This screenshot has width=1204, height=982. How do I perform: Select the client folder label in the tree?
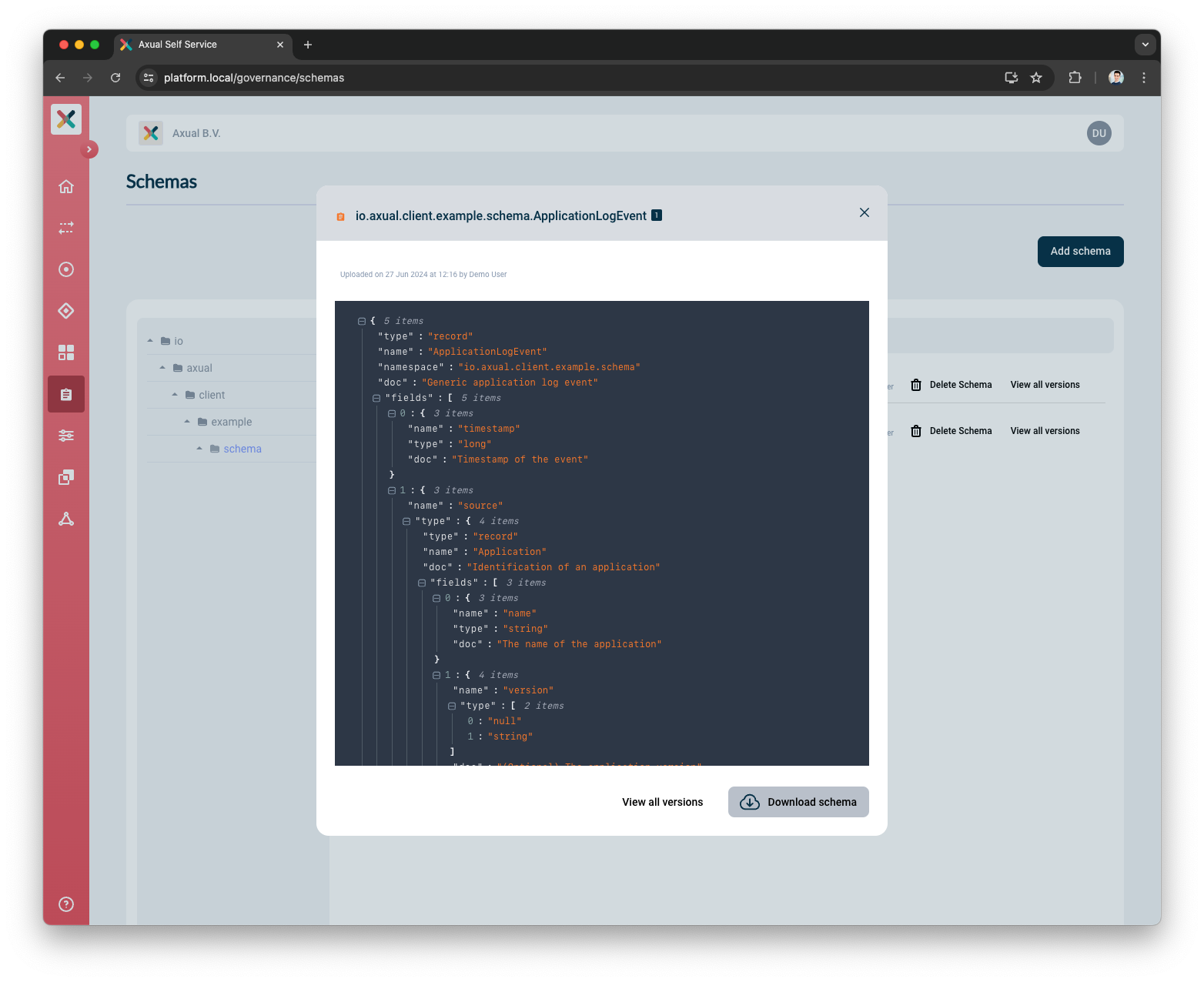point(212,395)
